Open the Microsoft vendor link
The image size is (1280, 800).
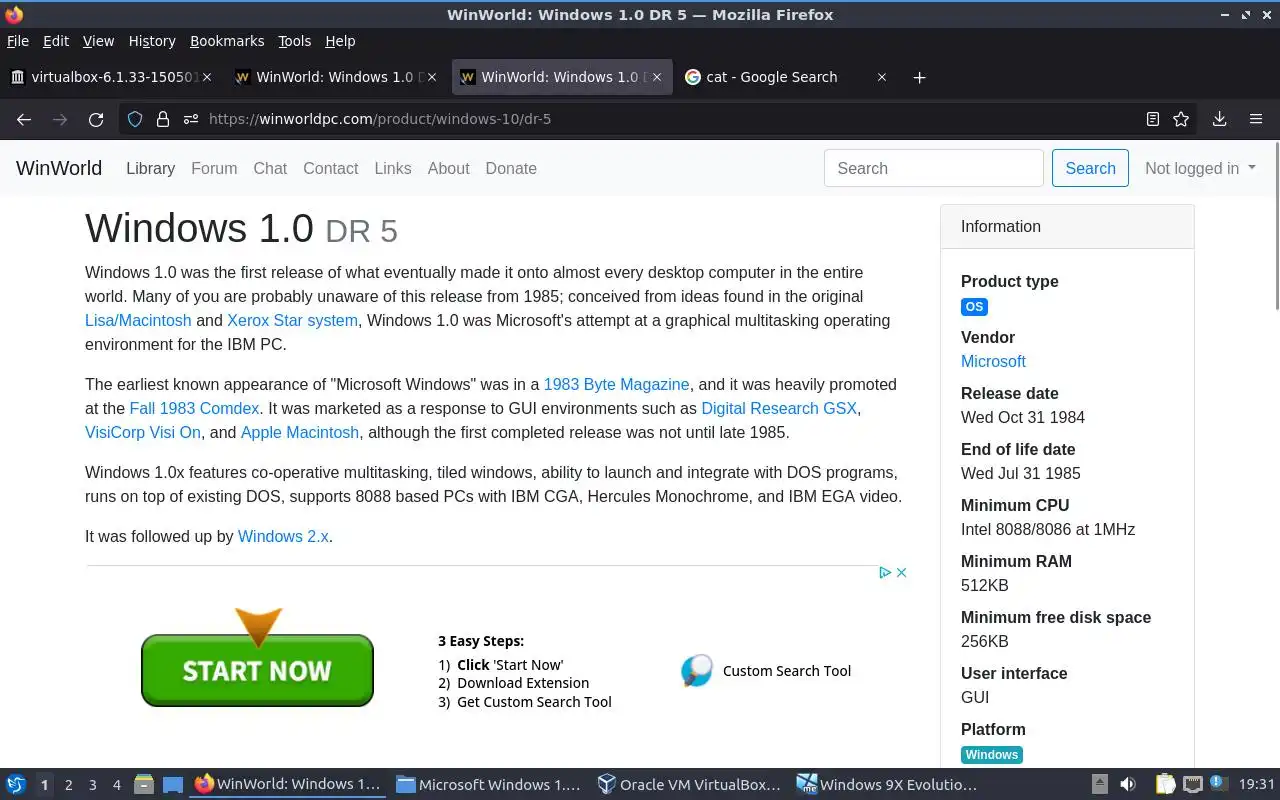pos(993,361)
